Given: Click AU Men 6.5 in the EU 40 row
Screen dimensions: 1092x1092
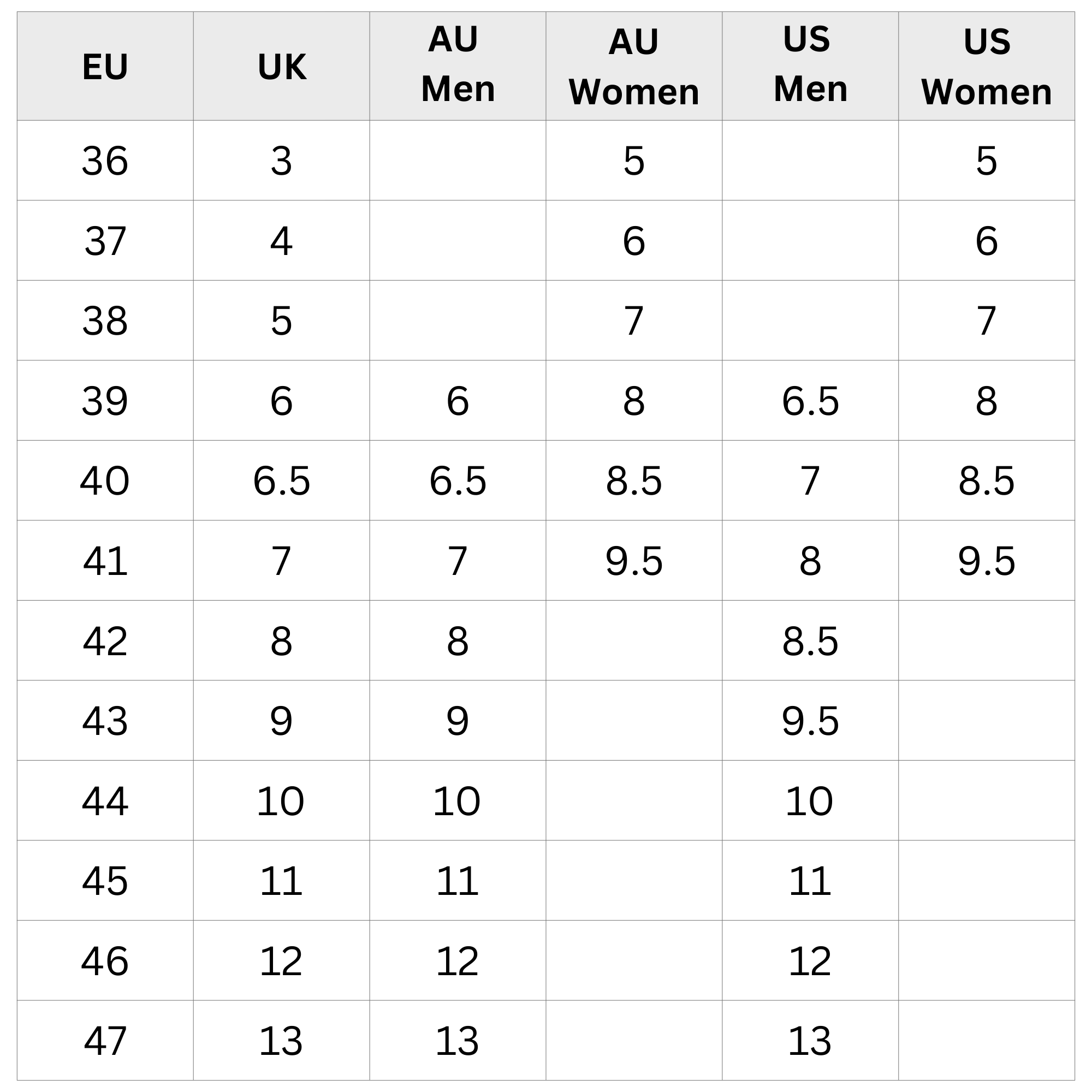Looking at the screenshot, I should pos(458,480).
